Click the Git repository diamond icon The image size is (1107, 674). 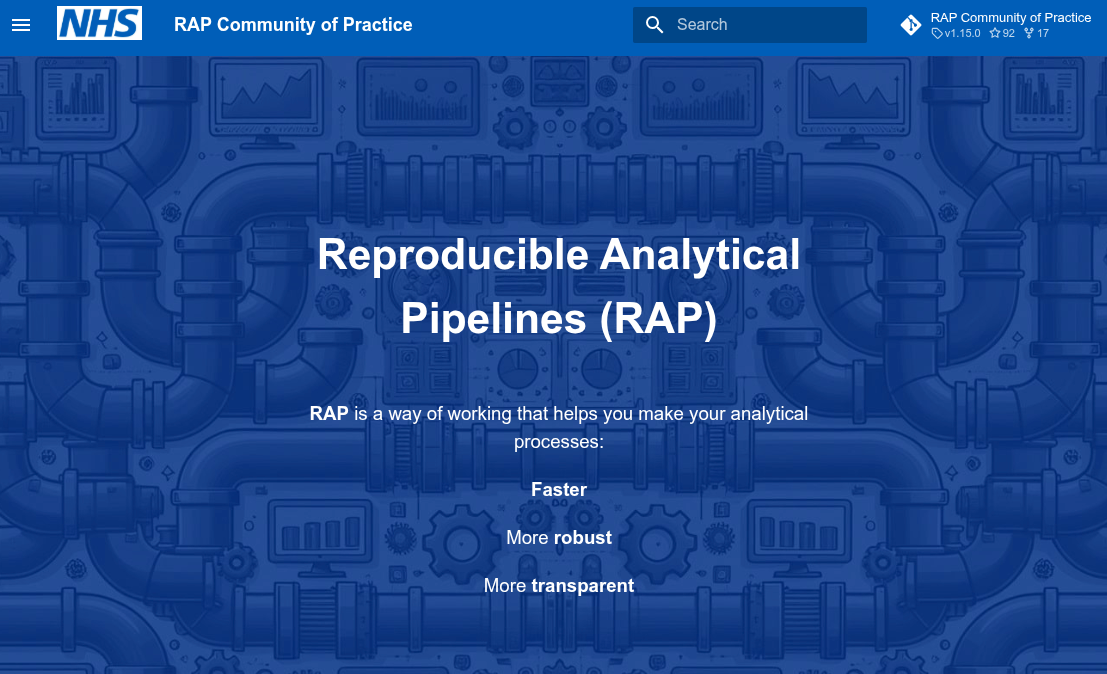point(911,24)
